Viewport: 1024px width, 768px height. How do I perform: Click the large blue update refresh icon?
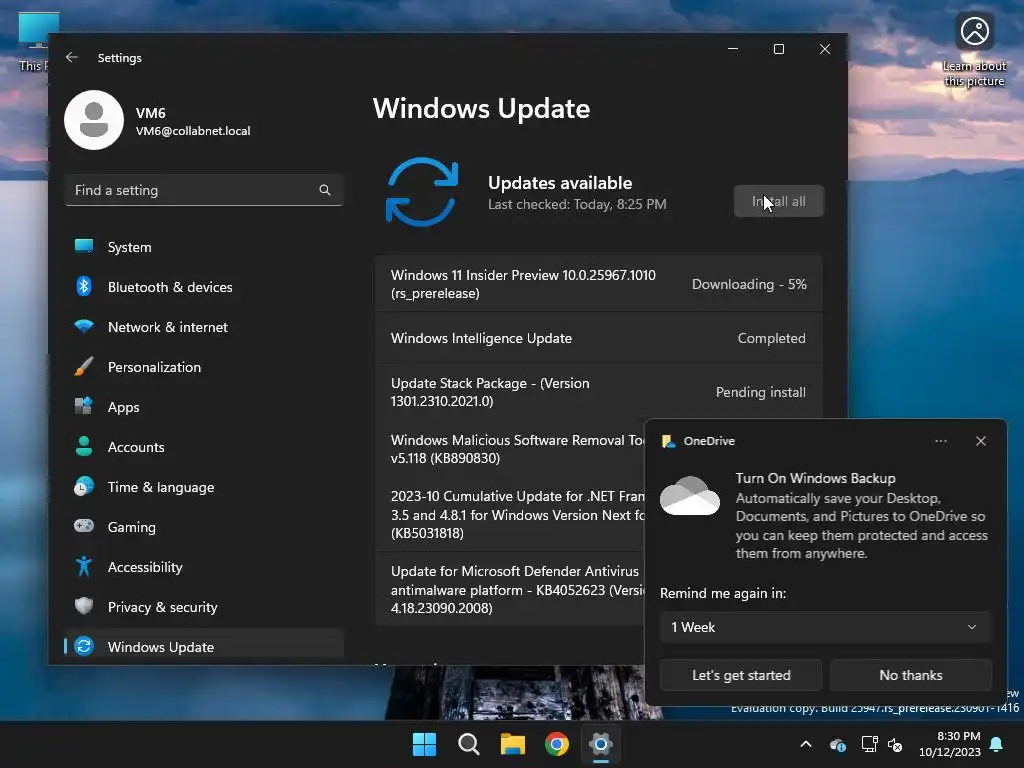point(422,191)
